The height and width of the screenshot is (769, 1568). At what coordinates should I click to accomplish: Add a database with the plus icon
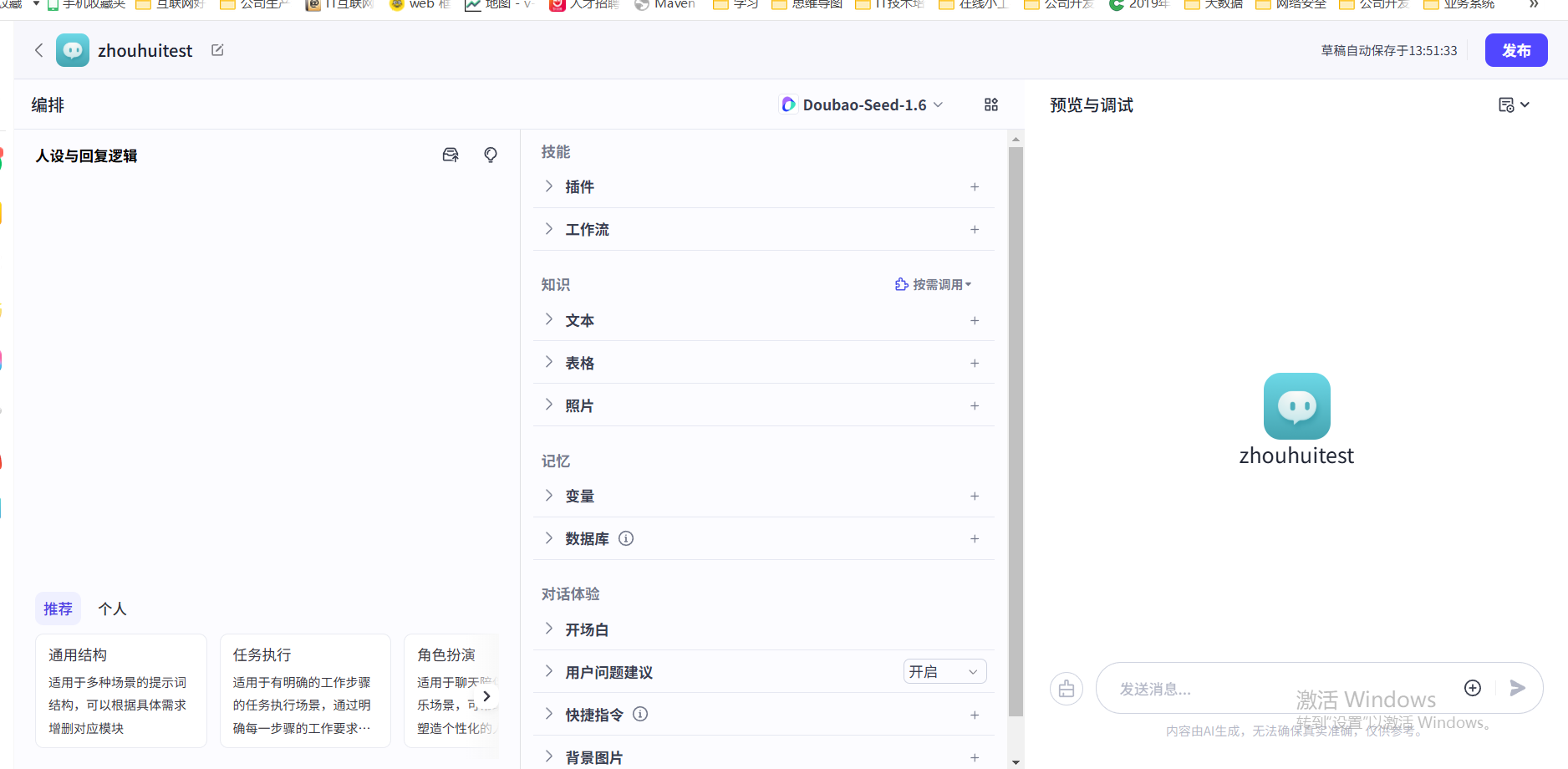coord(975,538)
